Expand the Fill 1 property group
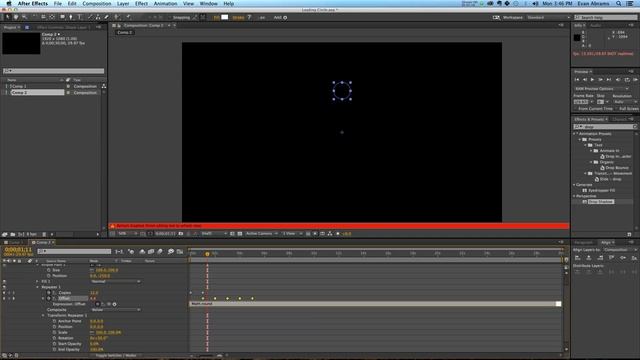This screenshot has width=640, height=360. click(x=38, y=282)
